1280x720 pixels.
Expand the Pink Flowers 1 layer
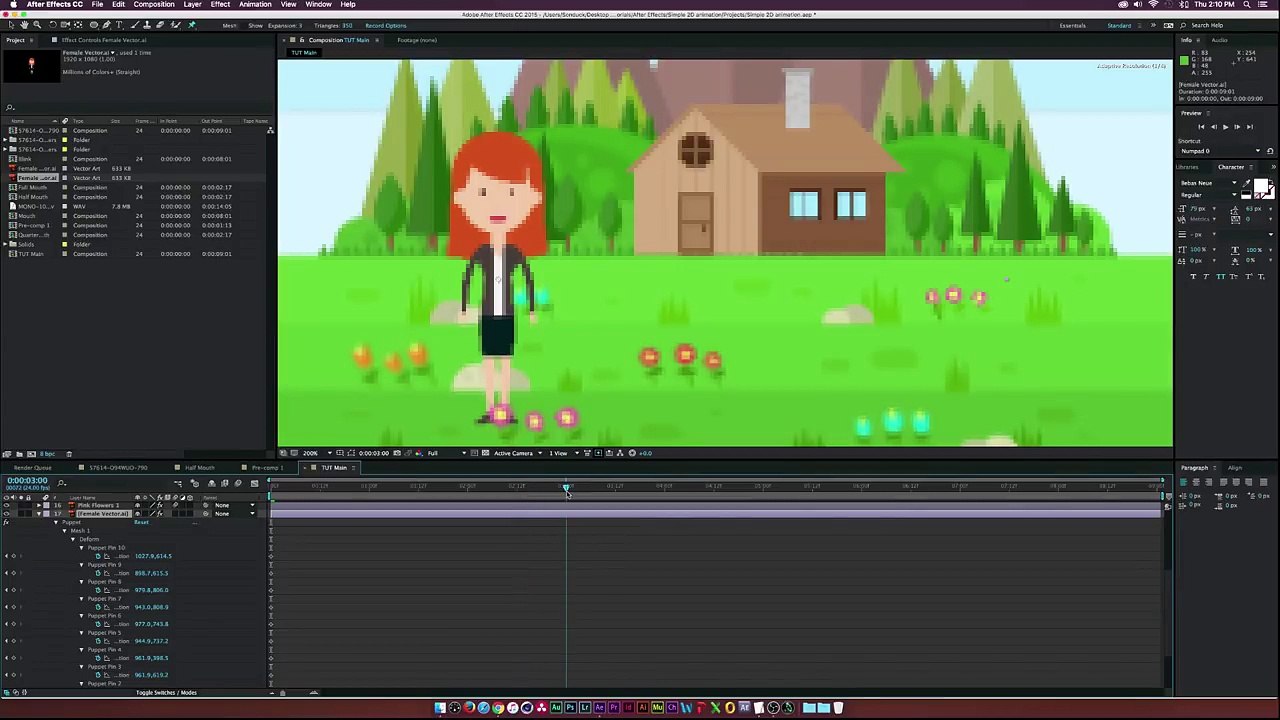39,505
